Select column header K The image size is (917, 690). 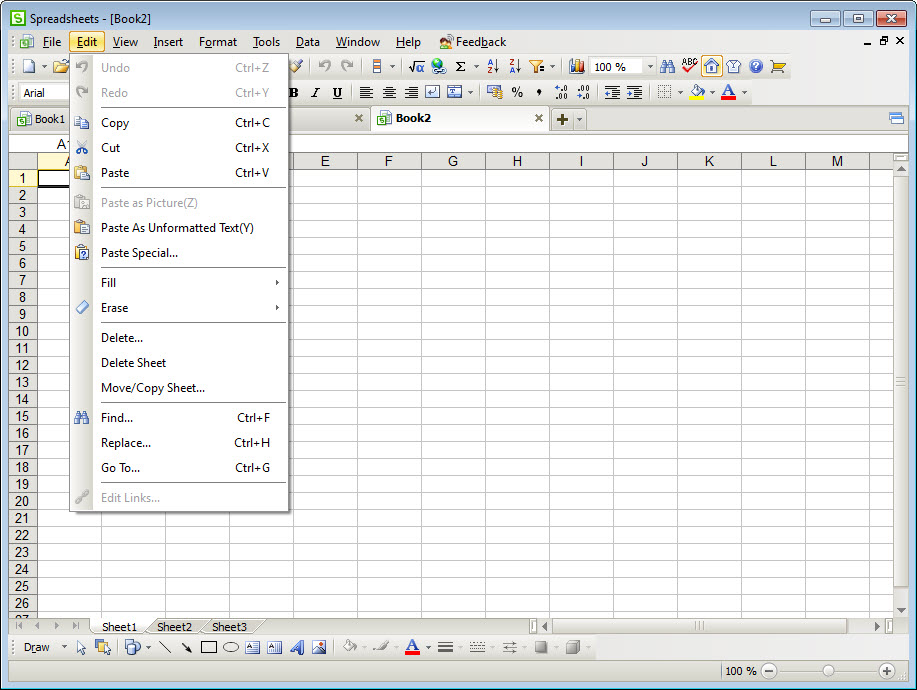[709, 161]
